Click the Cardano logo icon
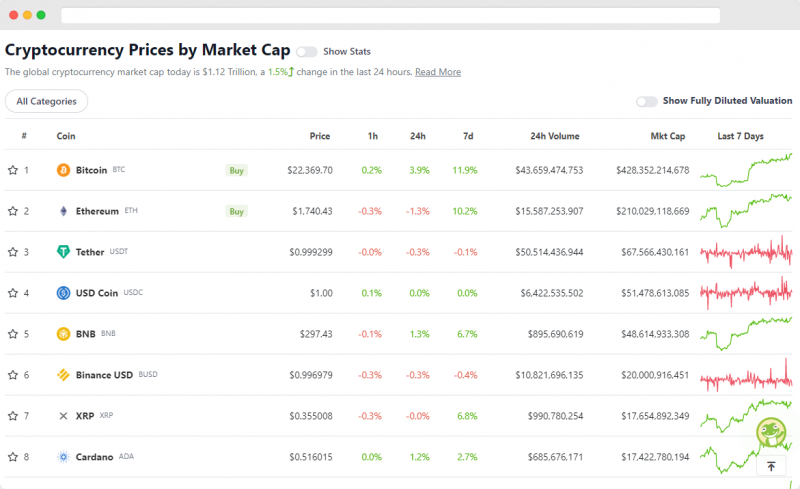This screenshot has width=800, height=489. (x=63, y=457)
